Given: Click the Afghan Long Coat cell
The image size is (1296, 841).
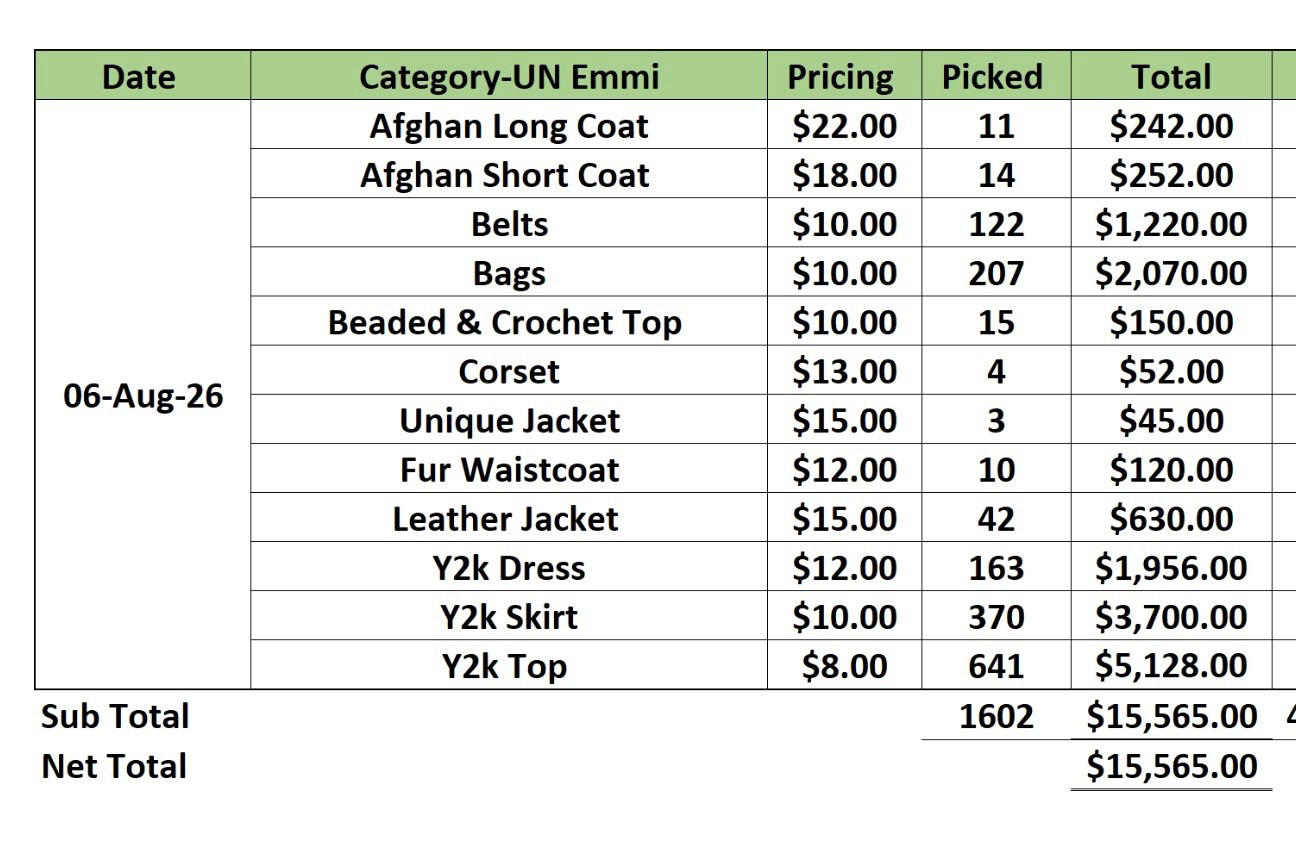Looking at the screenshot, I should (509, 125).
